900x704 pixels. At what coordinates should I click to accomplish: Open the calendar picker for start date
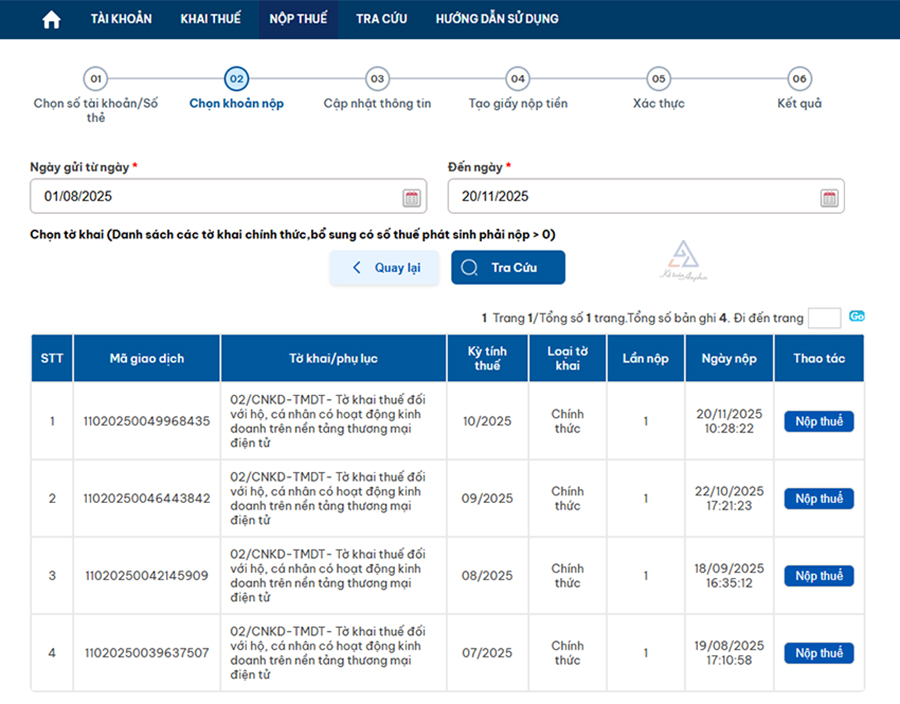tap(411, 197)
